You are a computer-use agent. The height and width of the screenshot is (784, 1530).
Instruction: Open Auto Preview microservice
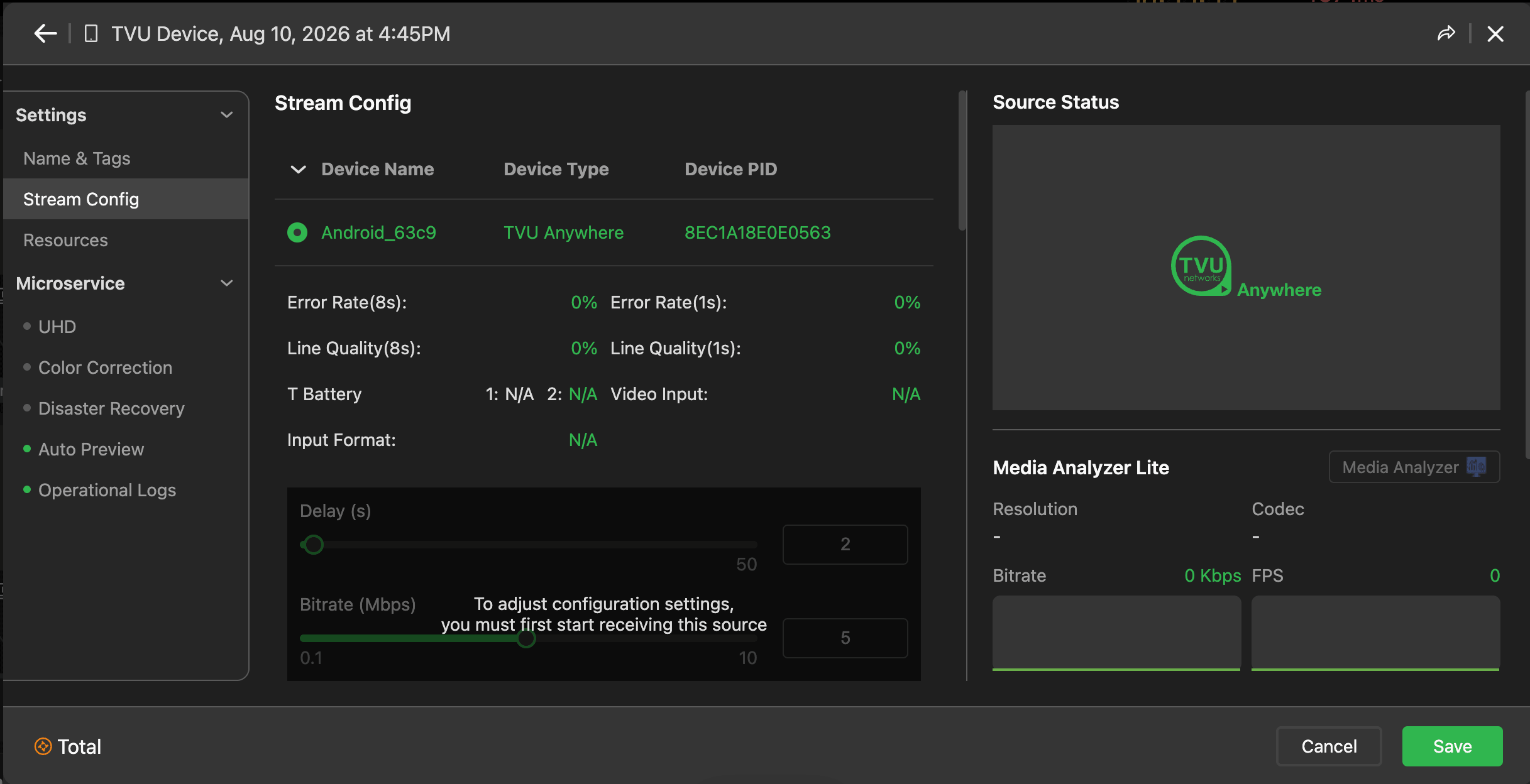point(91,449)
